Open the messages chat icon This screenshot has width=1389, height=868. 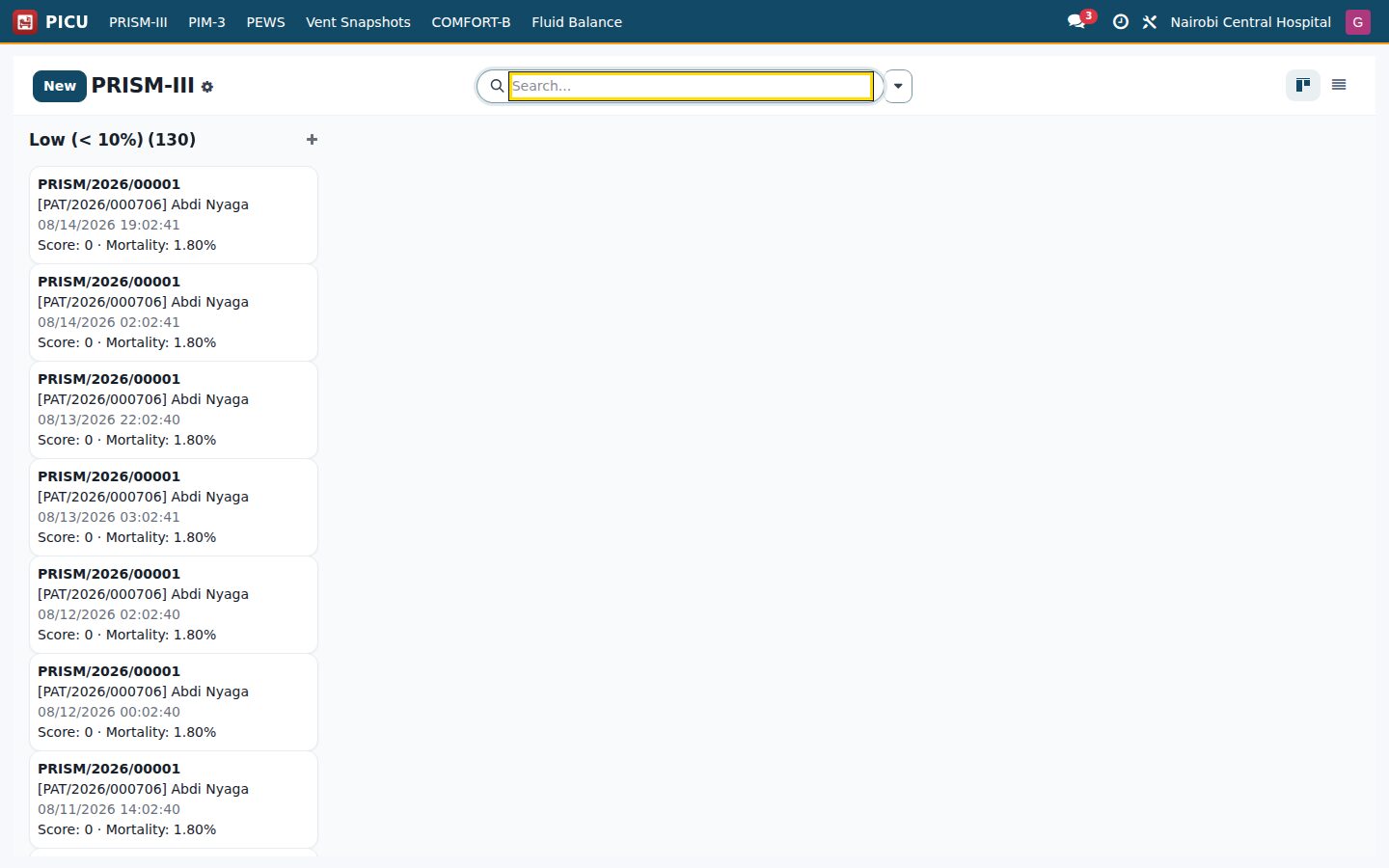(x=1076, y=21)
